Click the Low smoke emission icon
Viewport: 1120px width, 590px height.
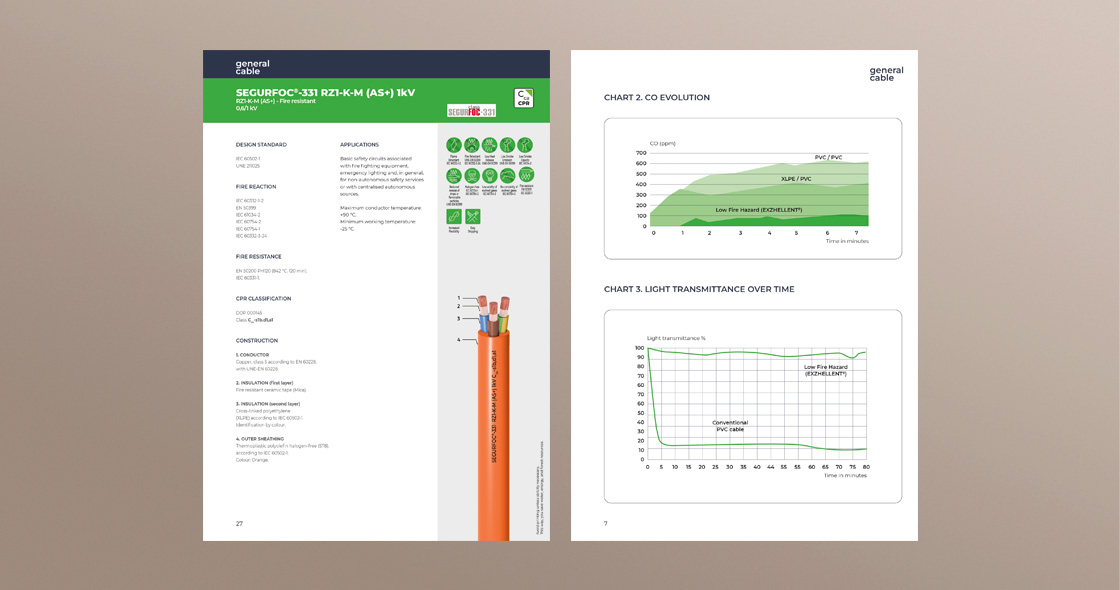[x=507, y=145]
